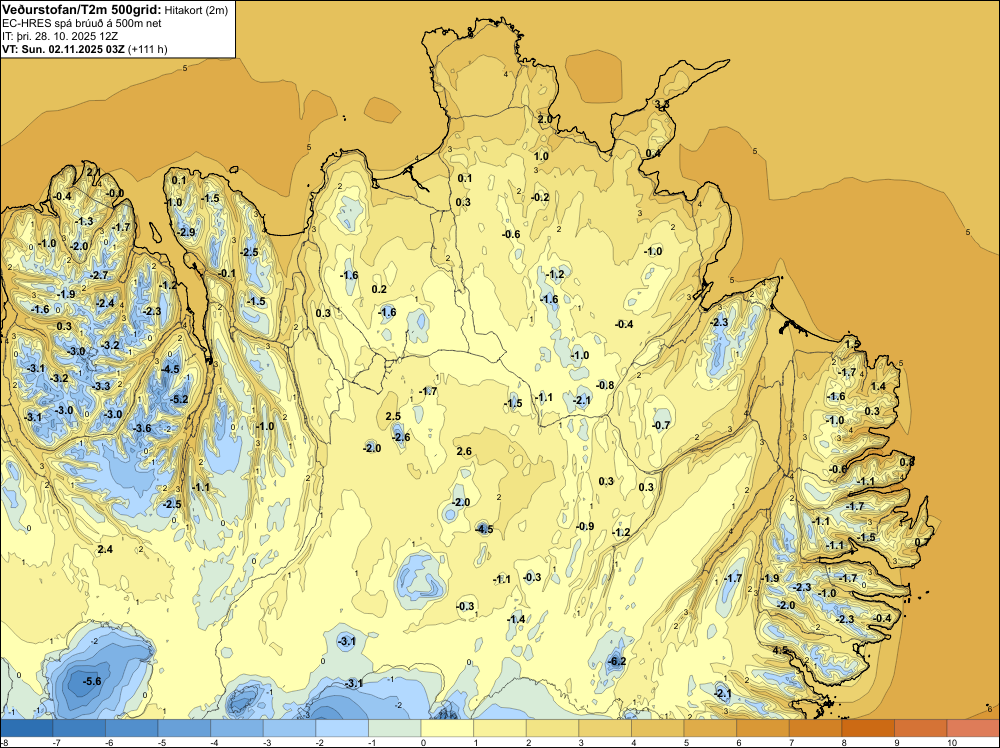Click the "-5.2" temperature value on the map

pyautogui.click(x=179, y=399)
